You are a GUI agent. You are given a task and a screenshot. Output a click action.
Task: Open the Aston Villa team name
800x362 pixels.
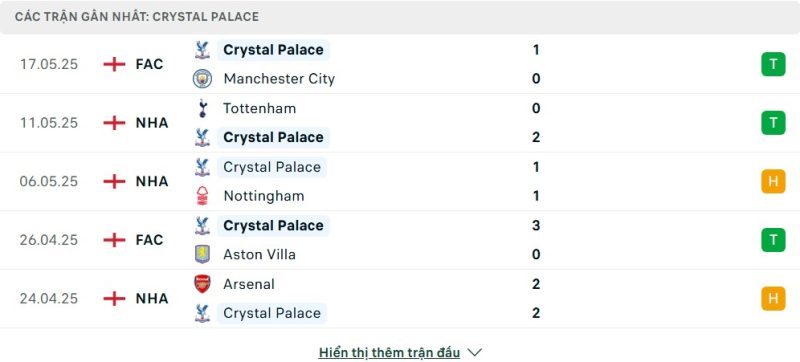point(259,254)
